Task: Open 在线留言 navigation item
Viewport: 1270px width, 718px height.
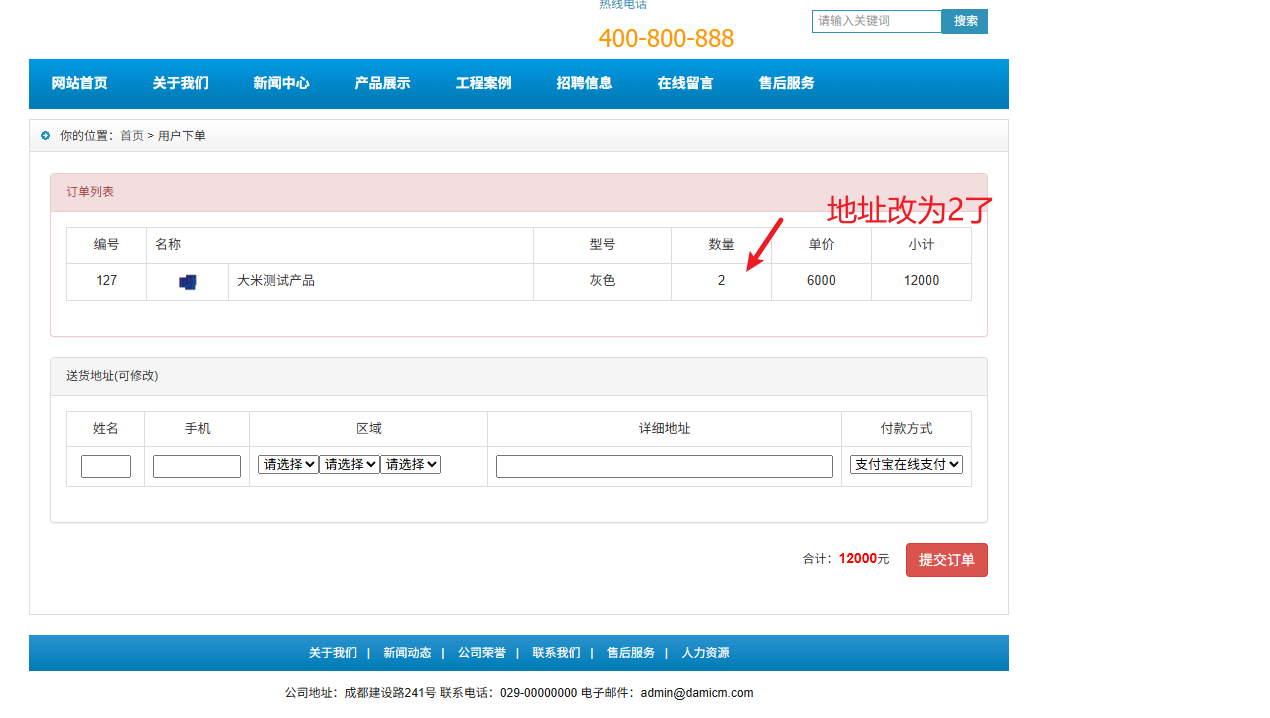Action: [x=685, y=84]
